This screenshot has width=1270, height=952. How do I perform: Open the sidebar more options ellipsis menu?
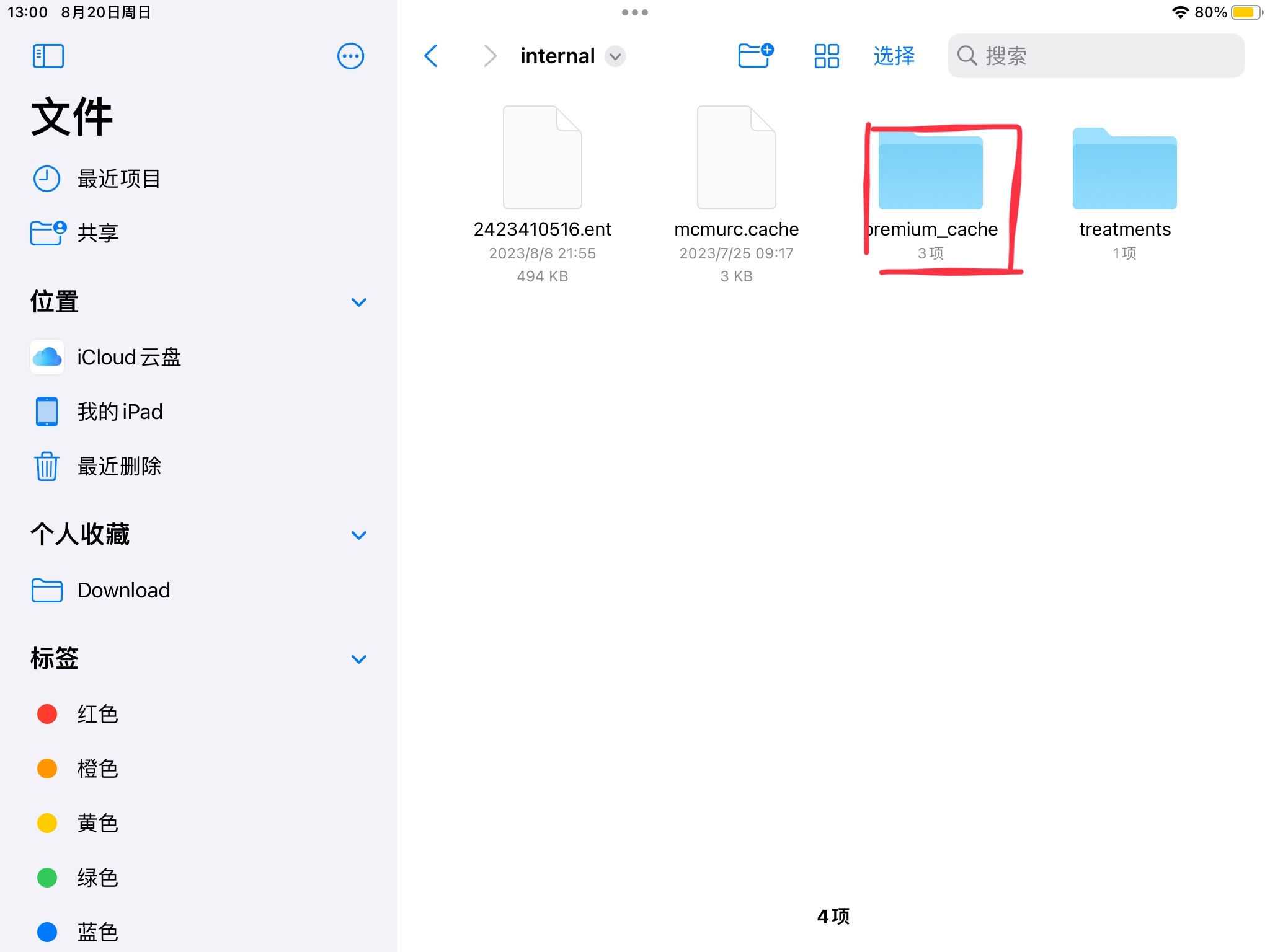[350, 56]
